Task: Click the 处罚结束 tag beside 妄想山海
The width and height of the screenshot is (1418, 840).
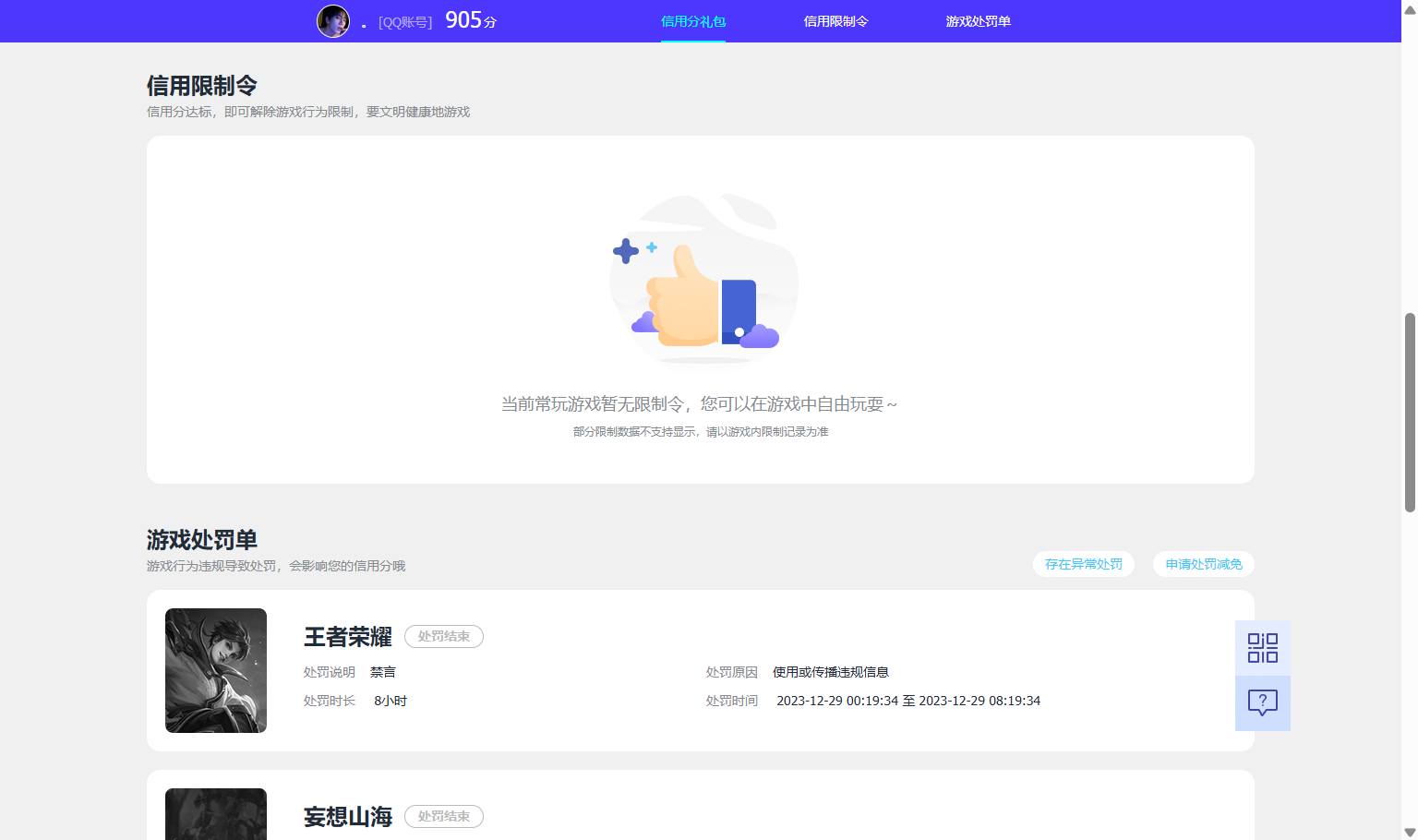Action: (x=444, y=816)
